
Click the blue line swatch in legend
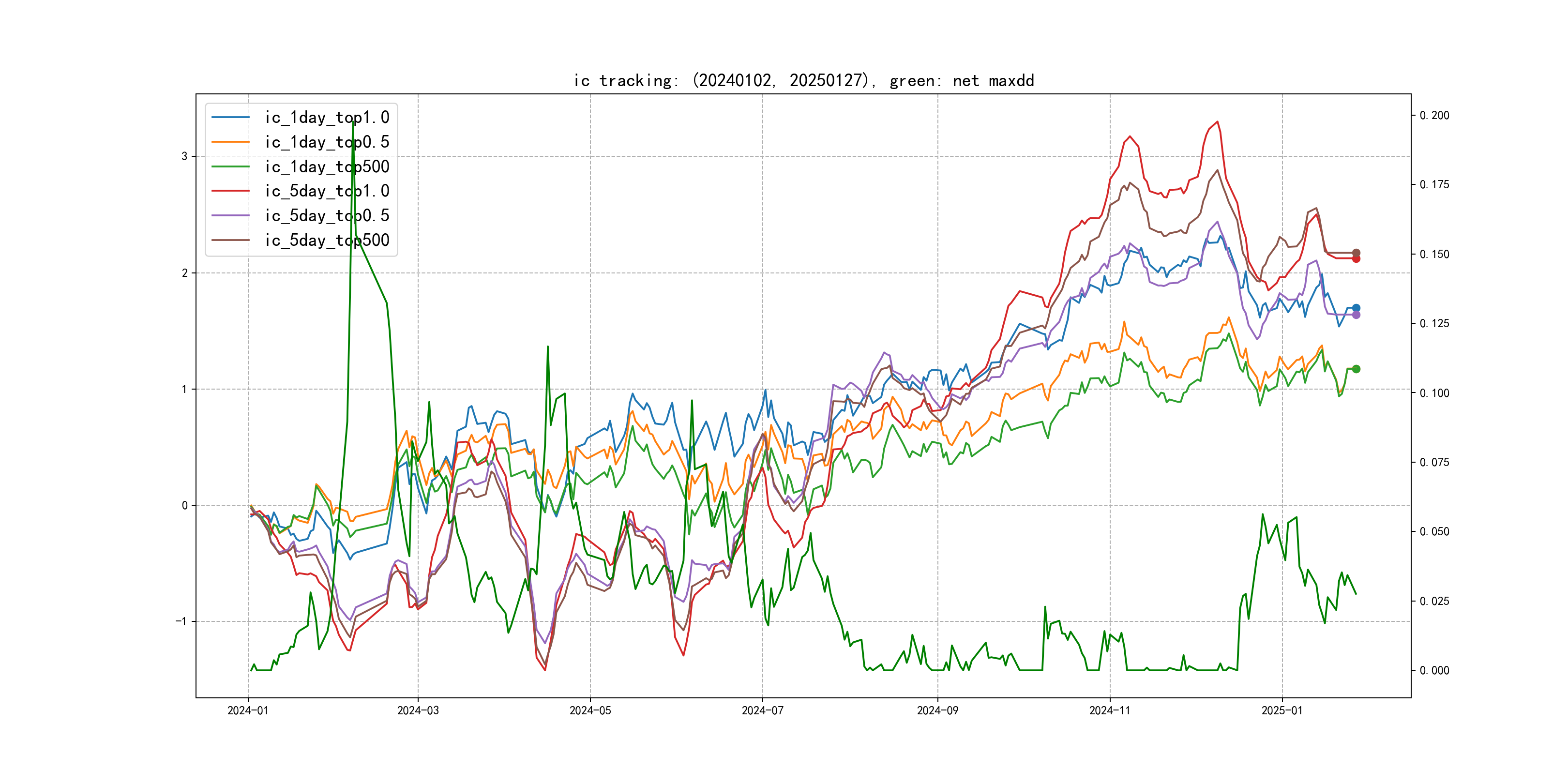230,117
